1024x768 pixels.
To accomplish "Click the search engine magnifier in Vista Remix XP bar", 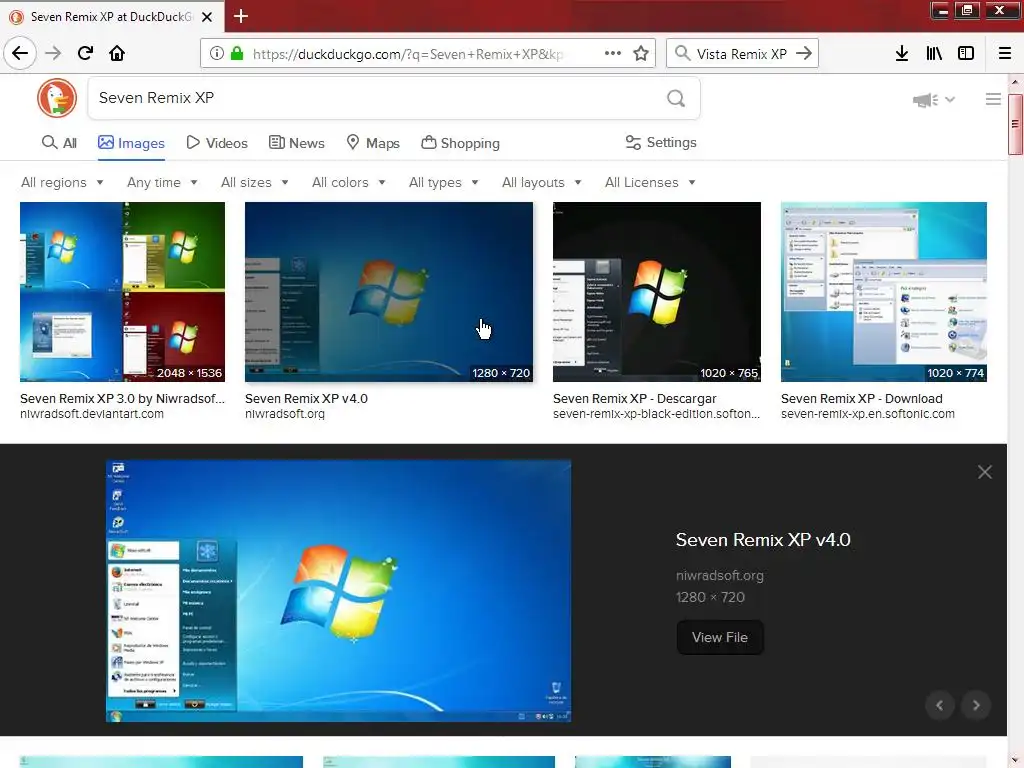I will (x=682, y=54).
